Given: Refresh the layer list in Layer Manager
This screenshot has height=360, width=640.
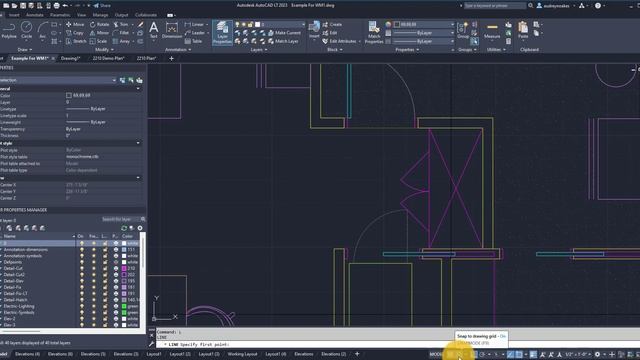Looking at the screenshot, I should (x=124, y=228).
